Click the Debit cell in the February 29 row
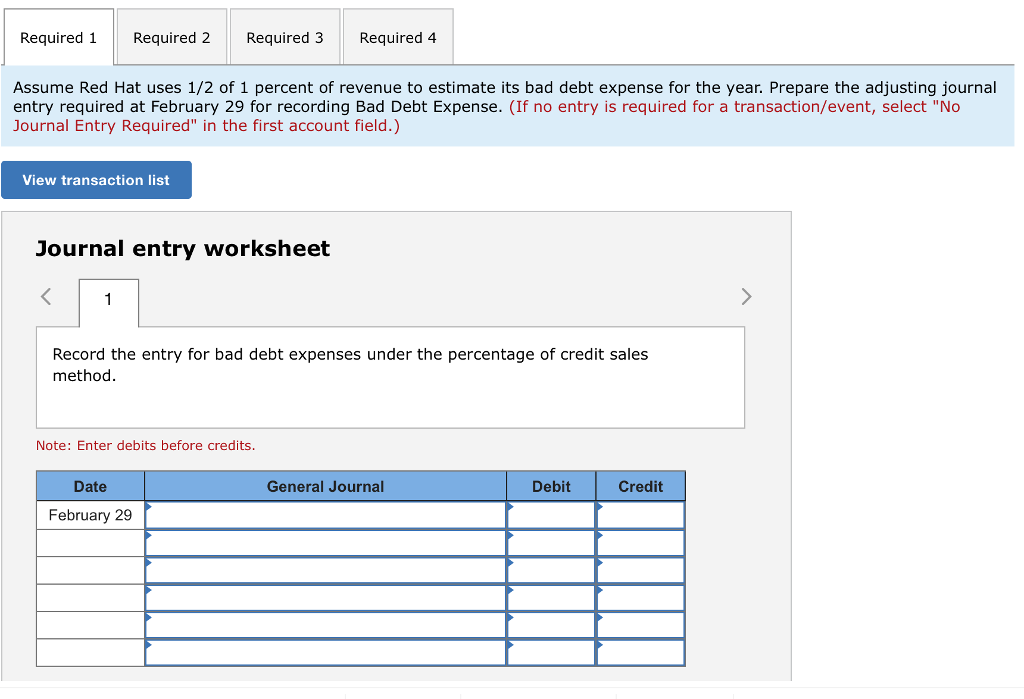Viewport: 1024px width, 699px height. [x=551, y=515]
